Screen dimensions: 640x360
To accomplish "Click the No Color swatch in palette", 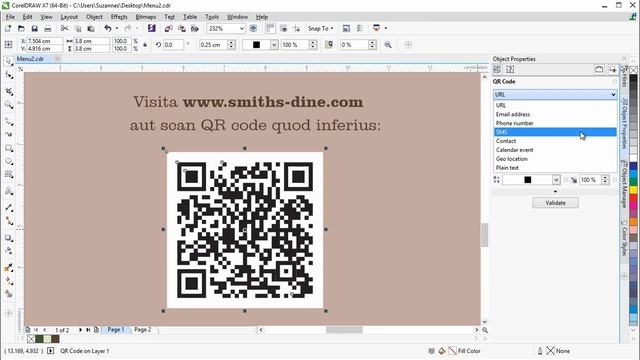I will 633,70.
